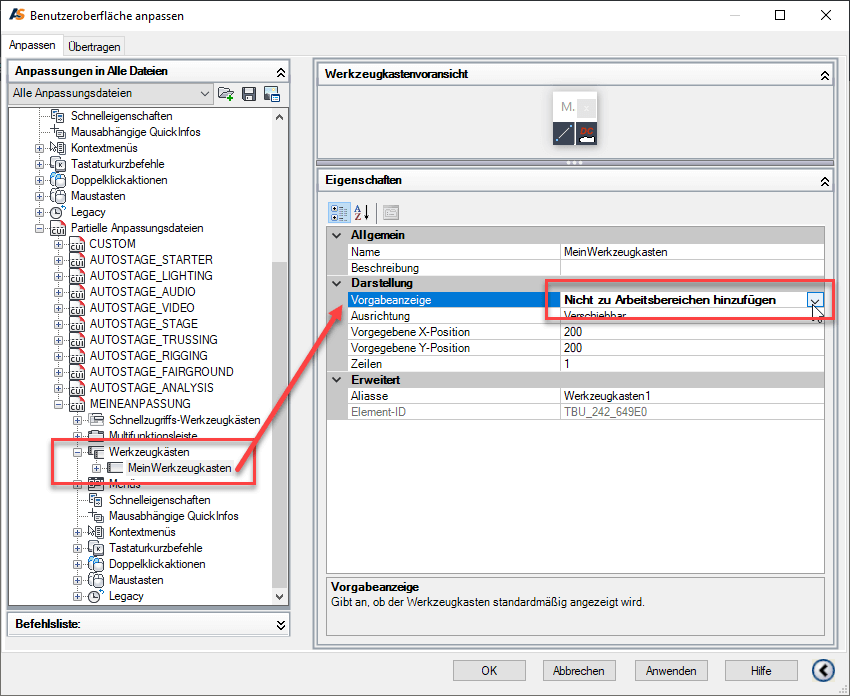
Task: Switch to the Anpassen tab
Action: 32,45
